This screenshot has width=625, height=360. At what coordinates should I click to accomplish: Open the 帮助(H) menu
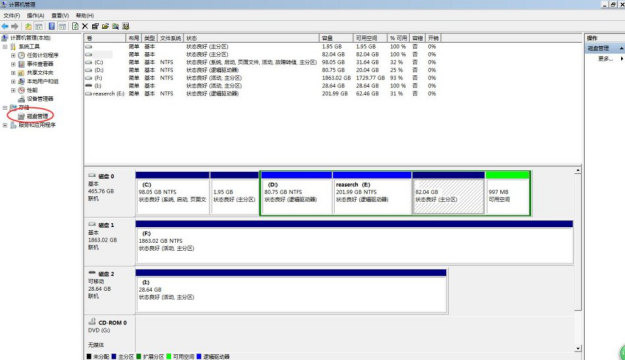(85, 16)
